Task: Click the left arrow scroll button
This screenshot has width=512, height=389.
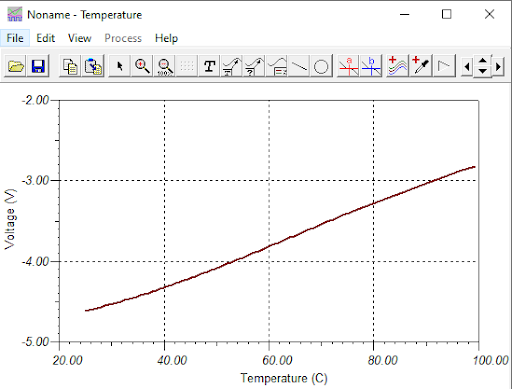Action: (467, 67)
